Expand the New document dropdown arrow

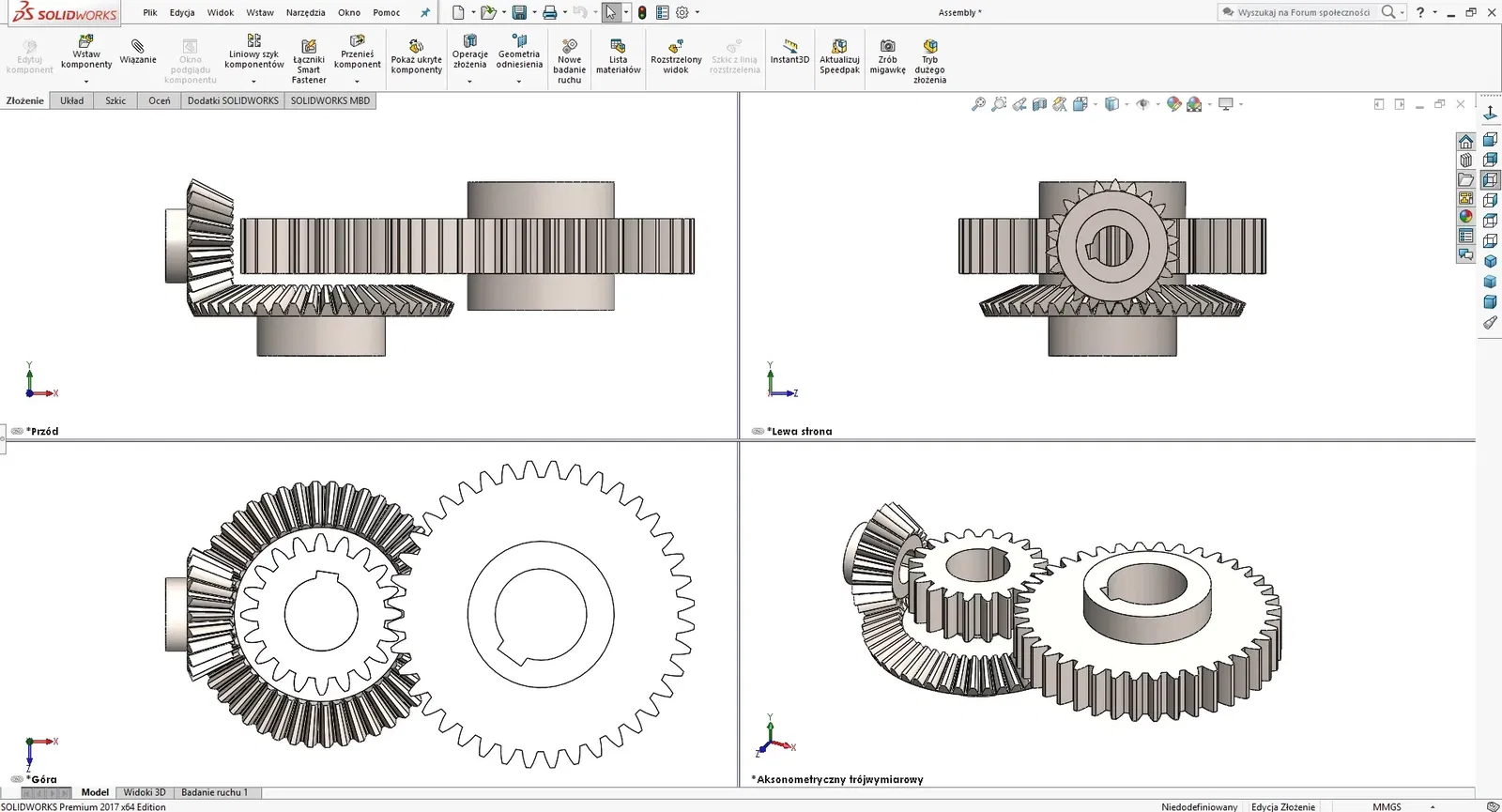click(x=473, y=12)
